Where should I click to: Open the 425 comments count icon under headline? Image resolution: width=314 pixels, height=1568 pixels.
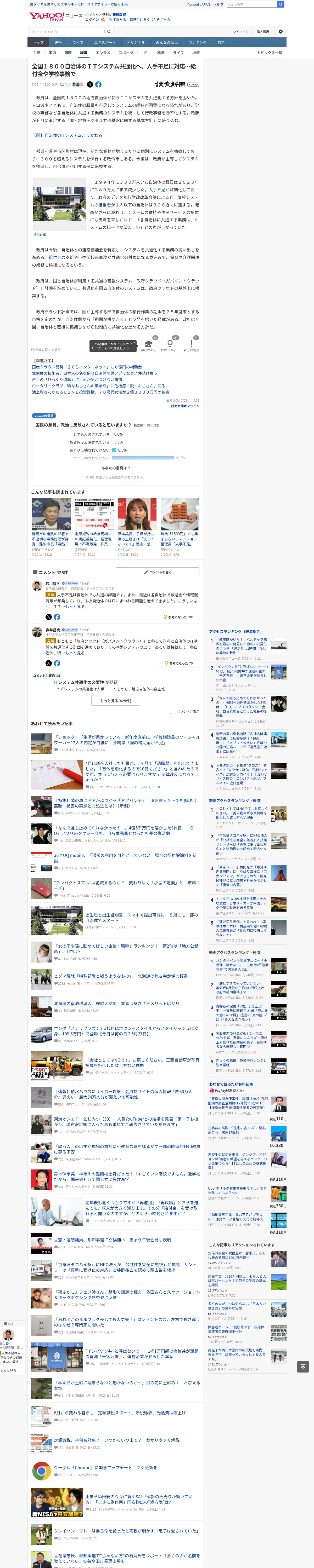65,85
